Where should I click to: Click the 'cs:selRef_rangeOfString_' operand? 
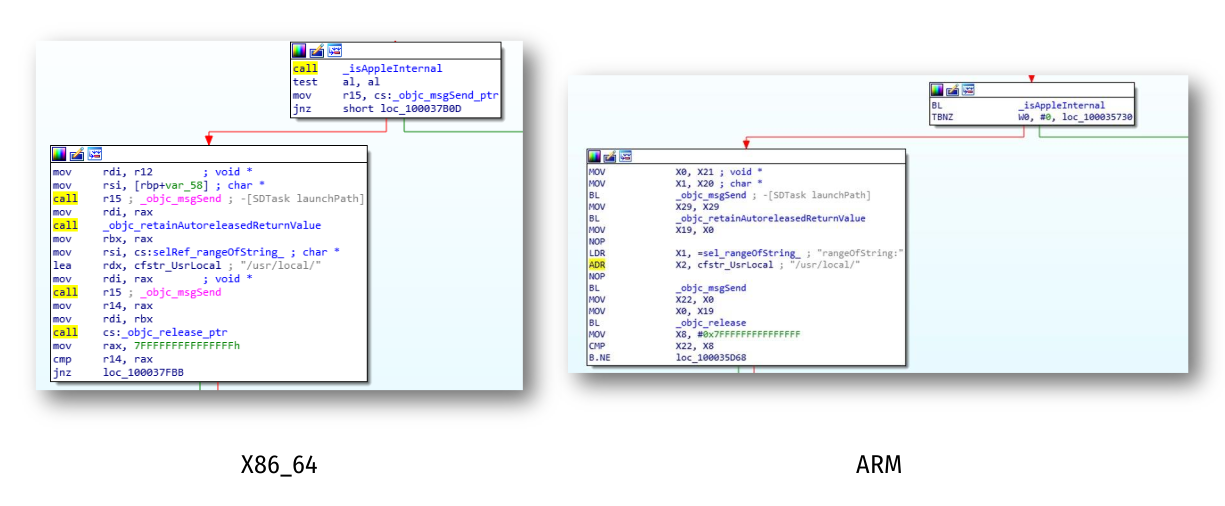pyautogui.click(x=211, y=252)
